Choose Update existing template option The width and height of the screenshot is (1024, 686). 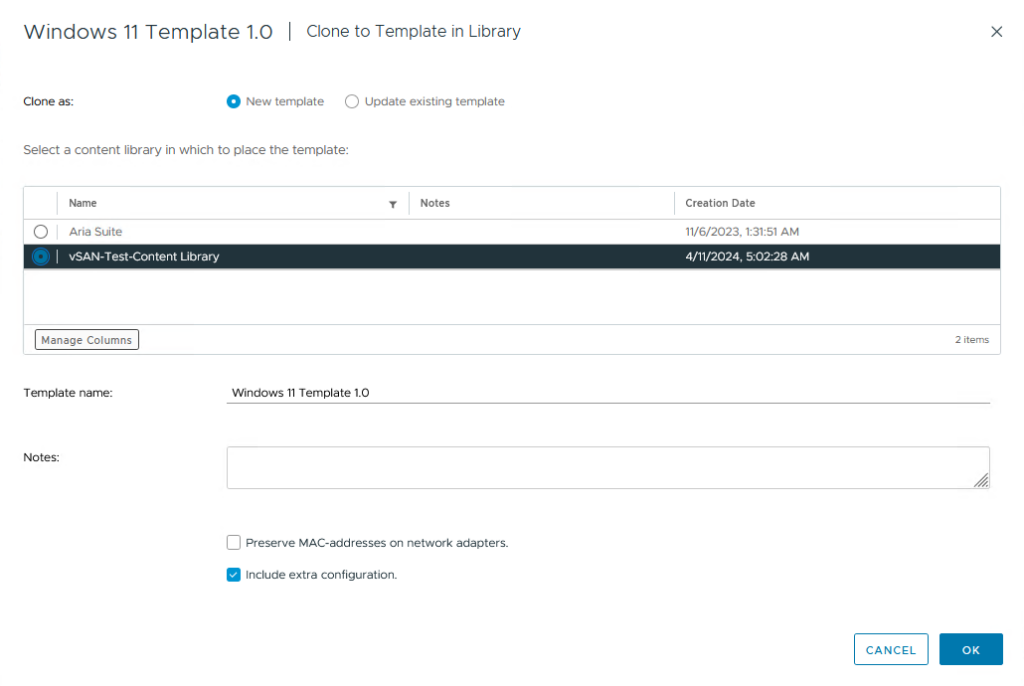coord(352,101)
